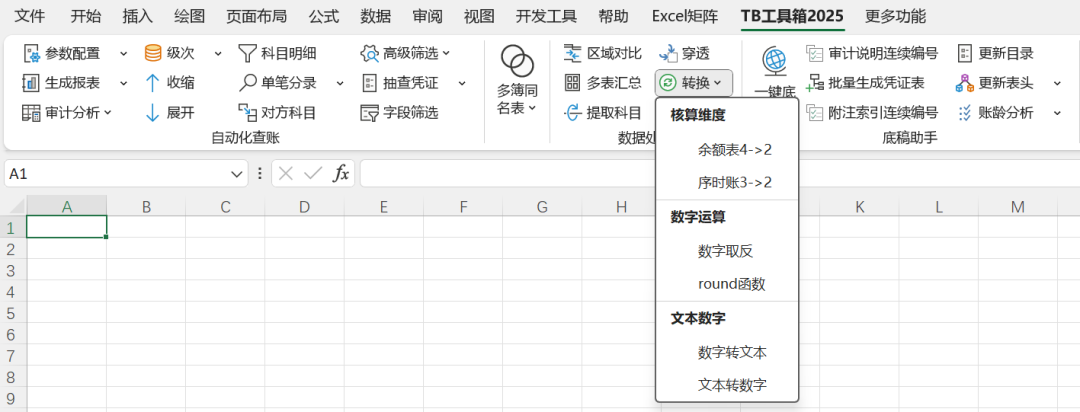Open 参数配置 settings icon
The height and width of the screenshot is (412, 1080).
click(x=31, y=53)
